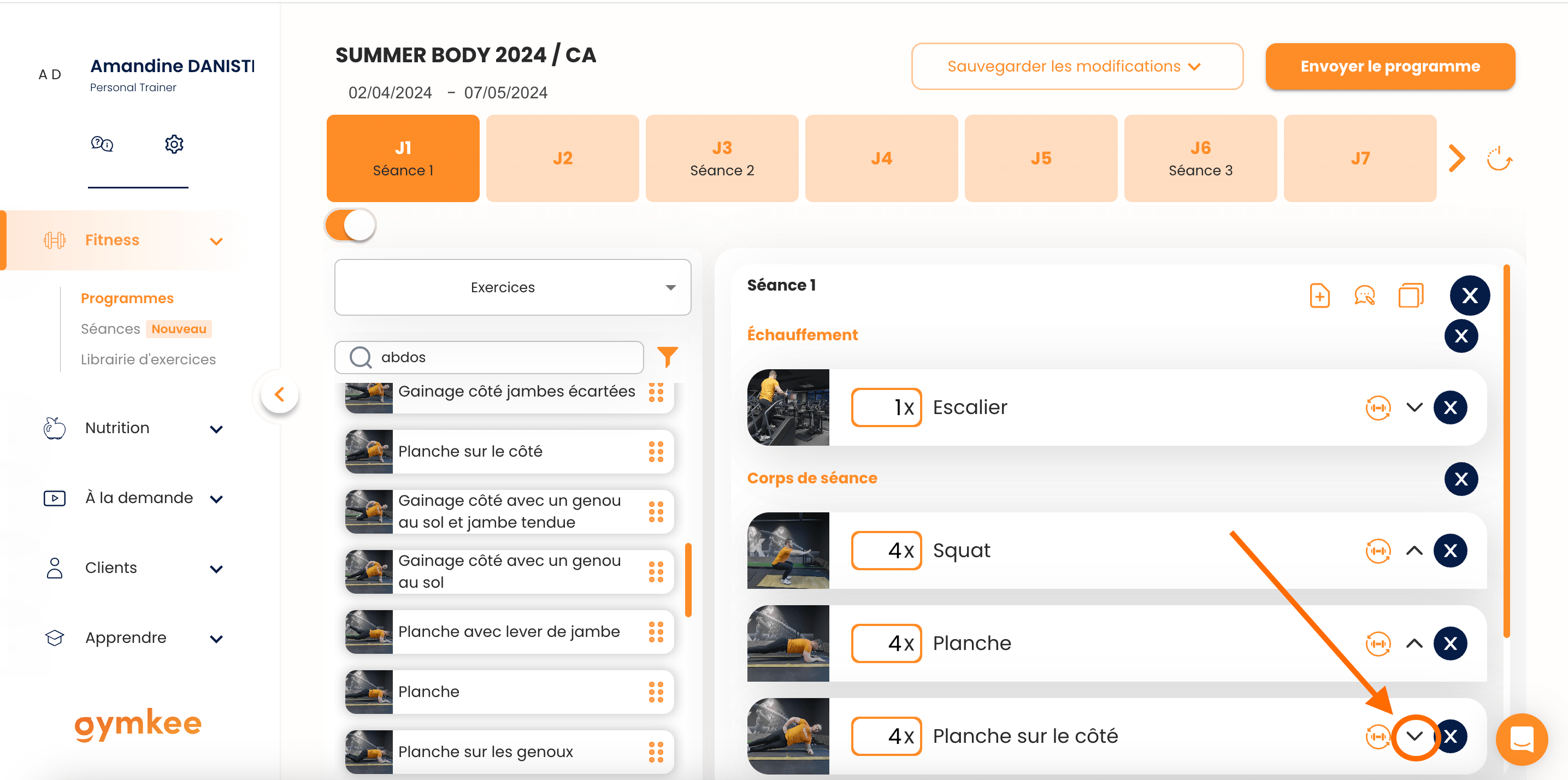Click the orange filter funnel icon
The image size is (1568, 780).
pos(667,357)
